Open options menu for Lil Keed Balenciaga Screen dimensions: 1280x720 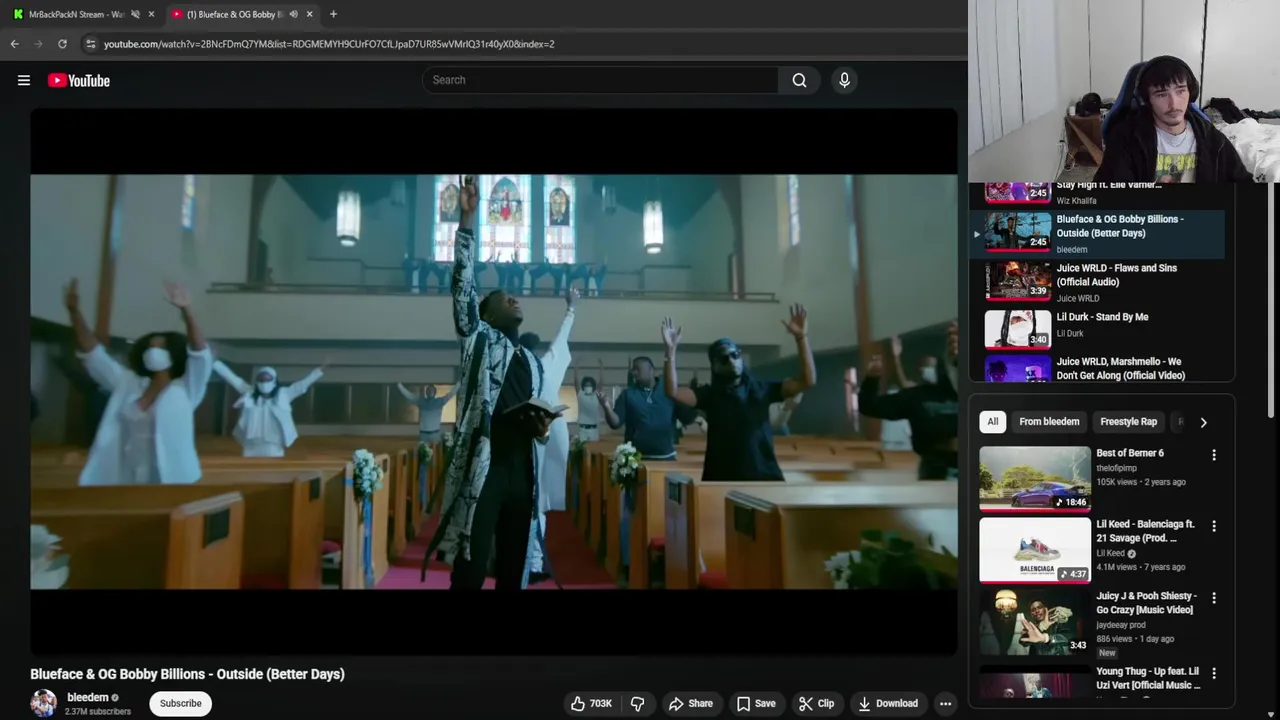coord(1214,526)
